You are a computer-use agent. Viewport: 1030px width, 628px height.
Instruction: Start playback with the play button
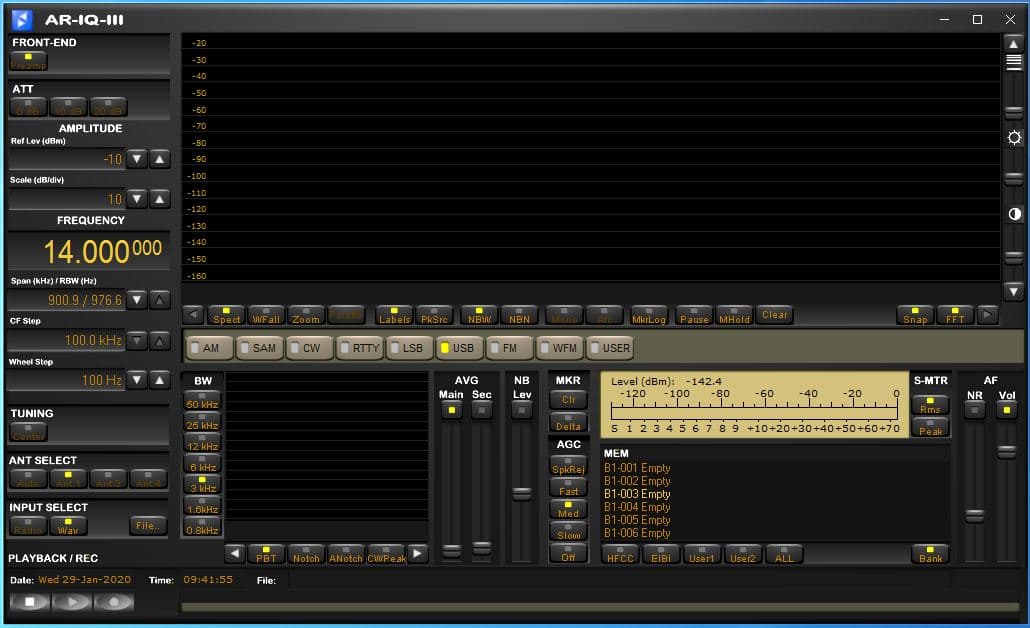[72, 602]
